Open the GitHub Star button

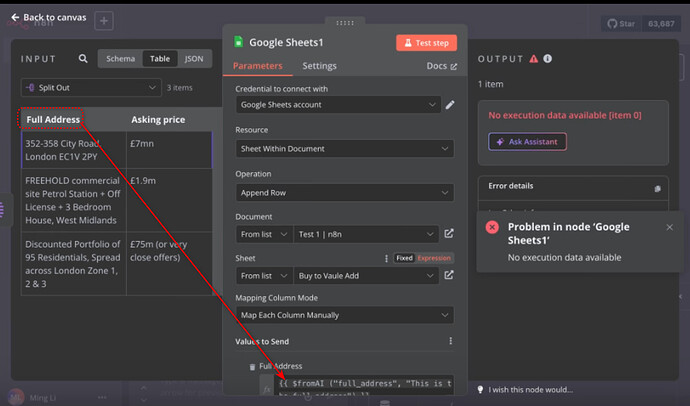(621, 24)
